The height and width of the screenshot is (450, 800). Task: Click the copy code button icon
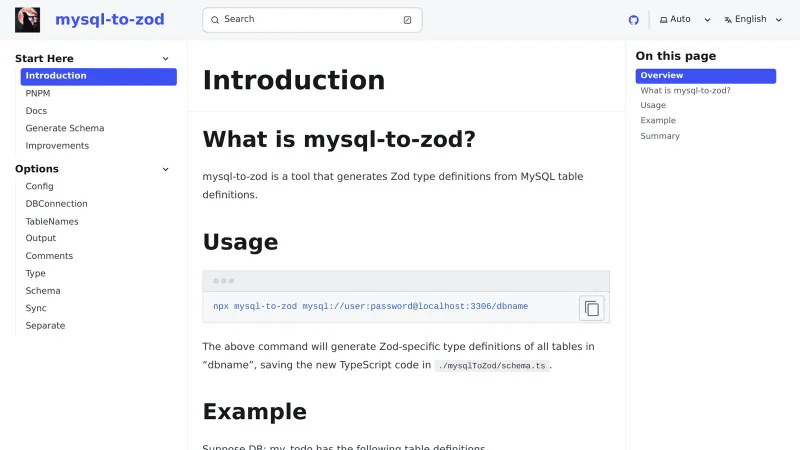(x=592, y=308)
